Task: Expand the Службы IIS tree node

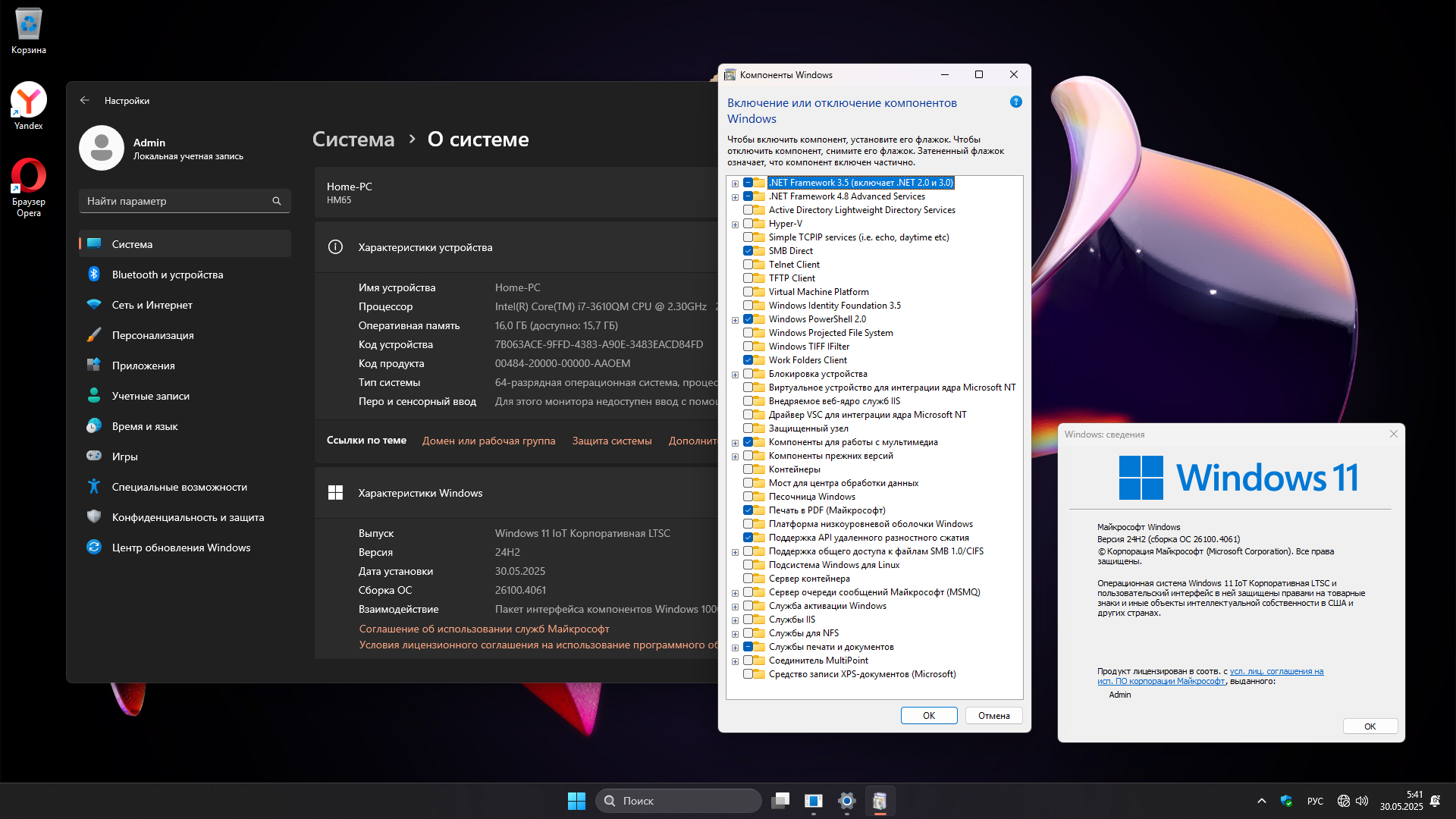Action: click(735, 620)
